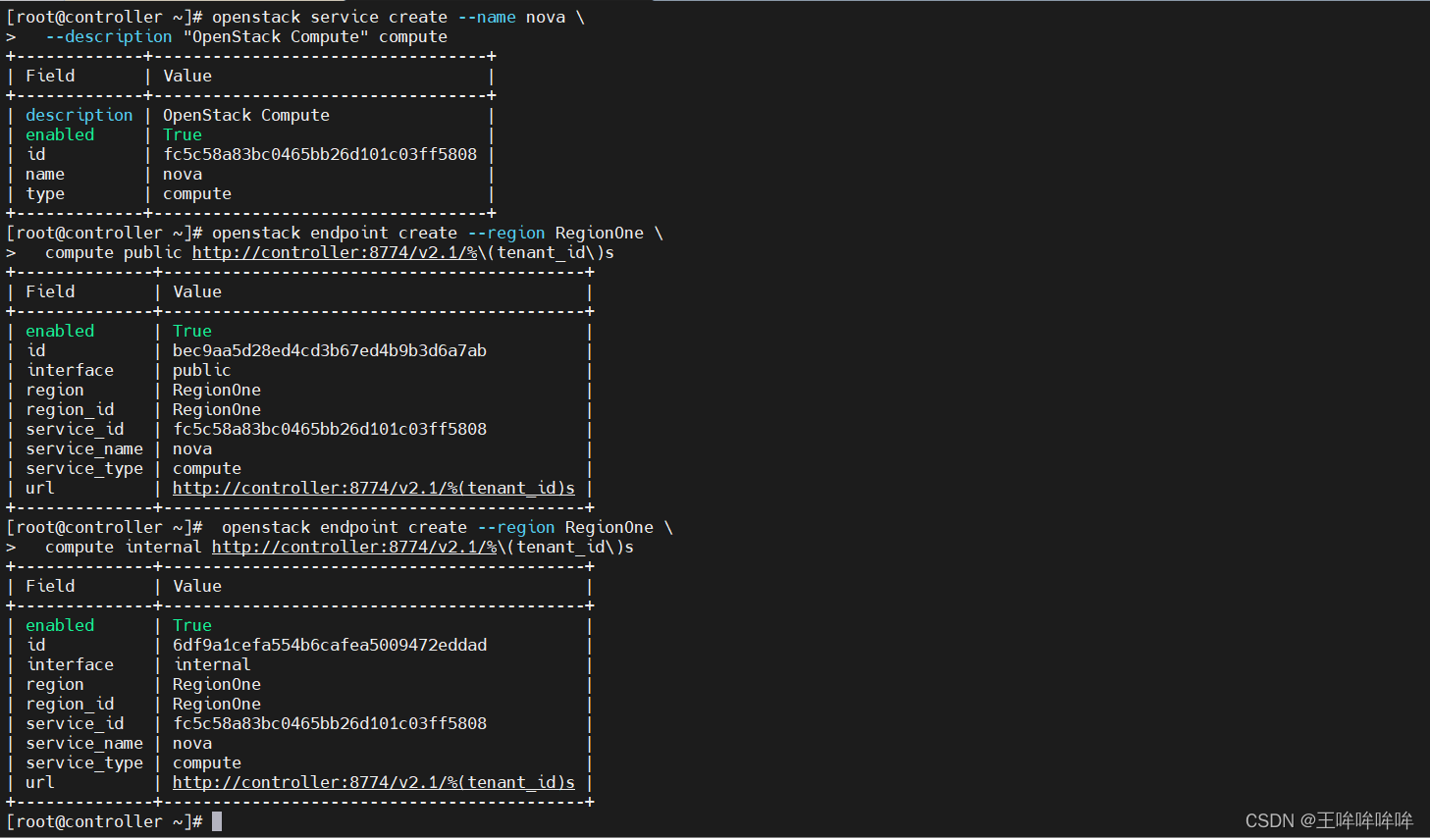Screen dimensions: 1430x840
Task: Click the "OpenStack Compute" value in the description row
Action: pos(246,115)
